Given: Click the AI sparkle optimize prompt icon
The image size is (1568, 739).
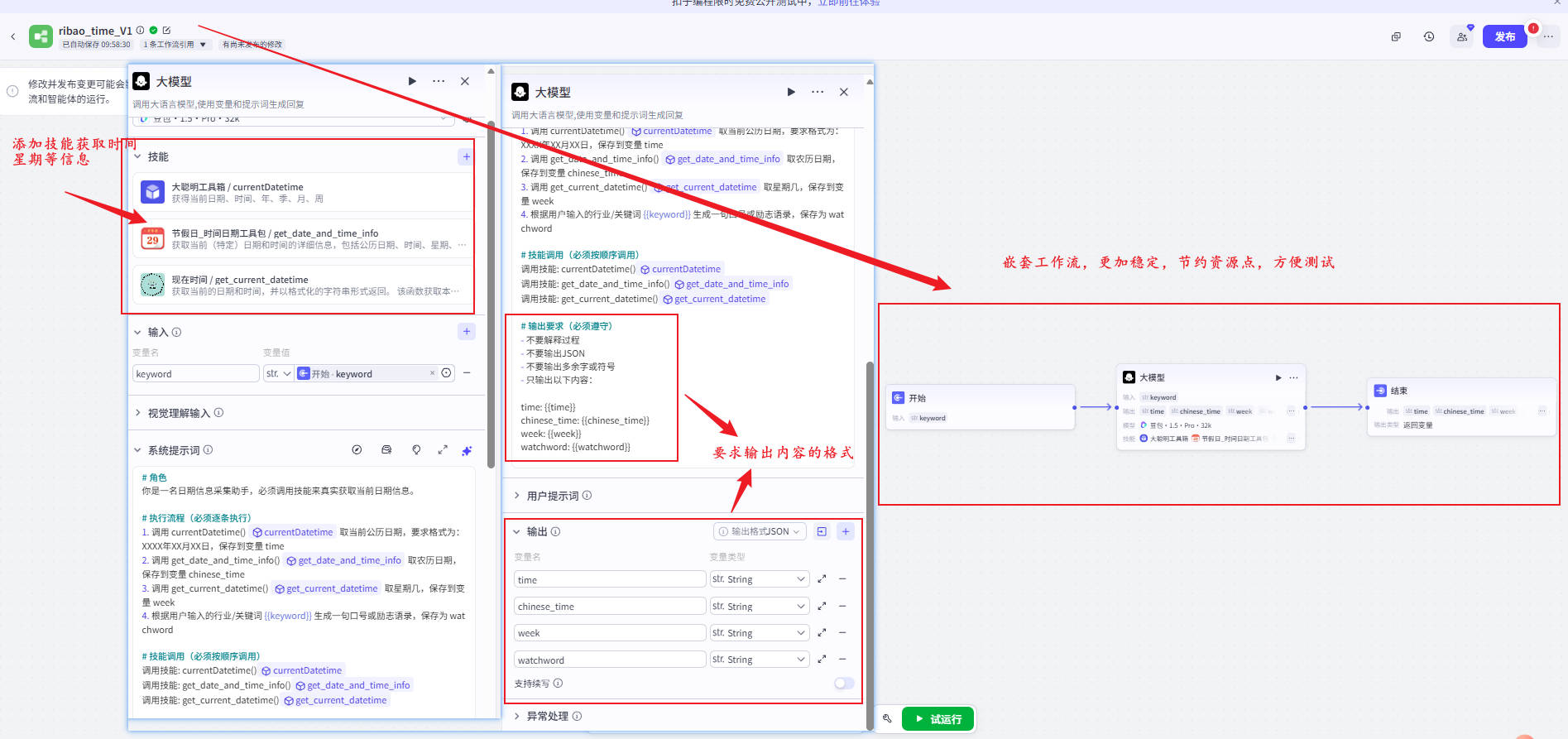Looking at the screenshot, I should (x=467, y=450).
